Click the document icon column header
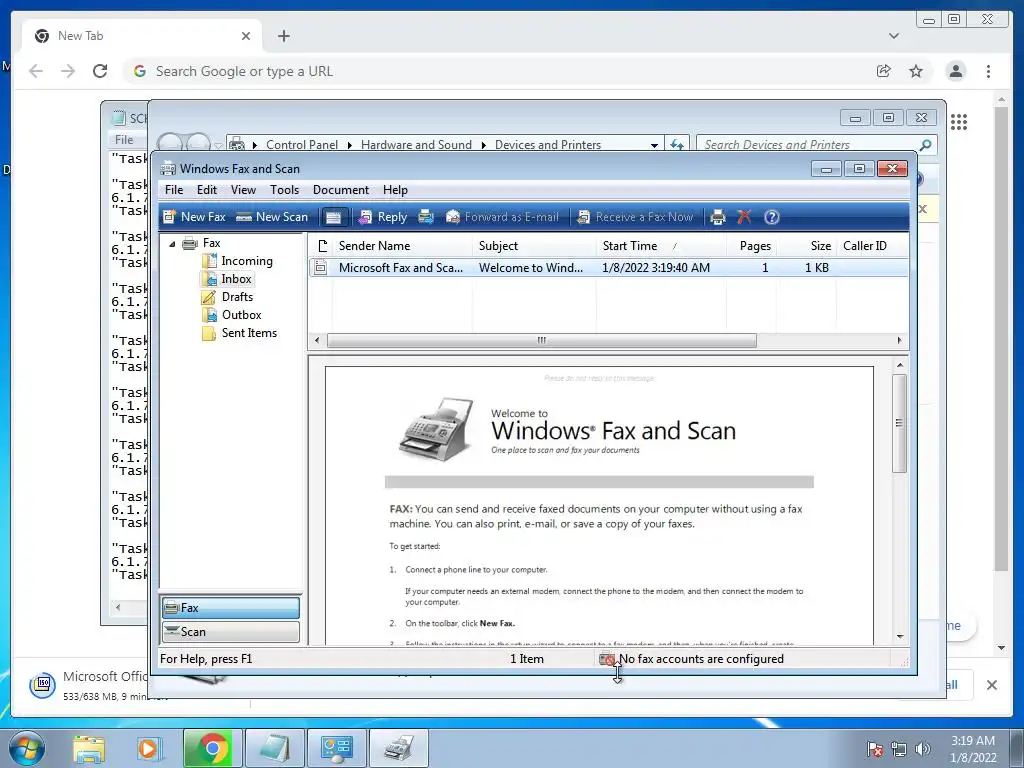This screenshot has height=768, width=1024. [x=321, y=246]
